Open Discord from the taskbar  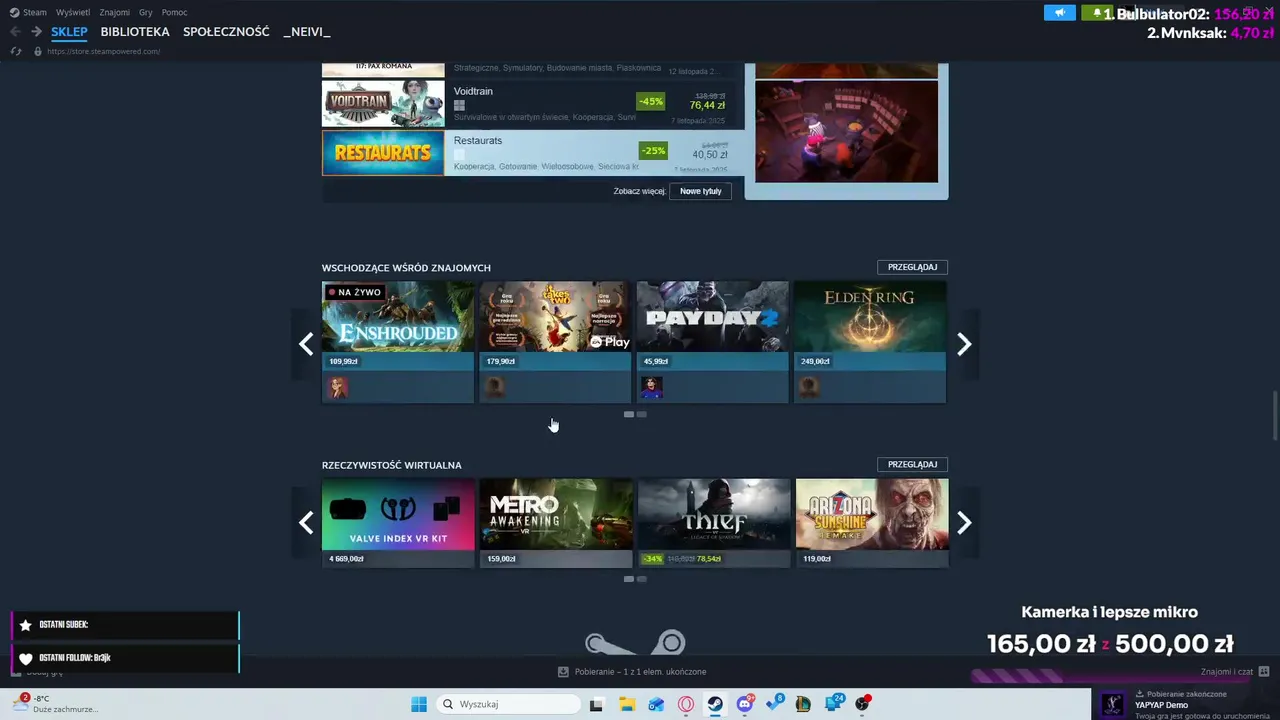[745, 704]
